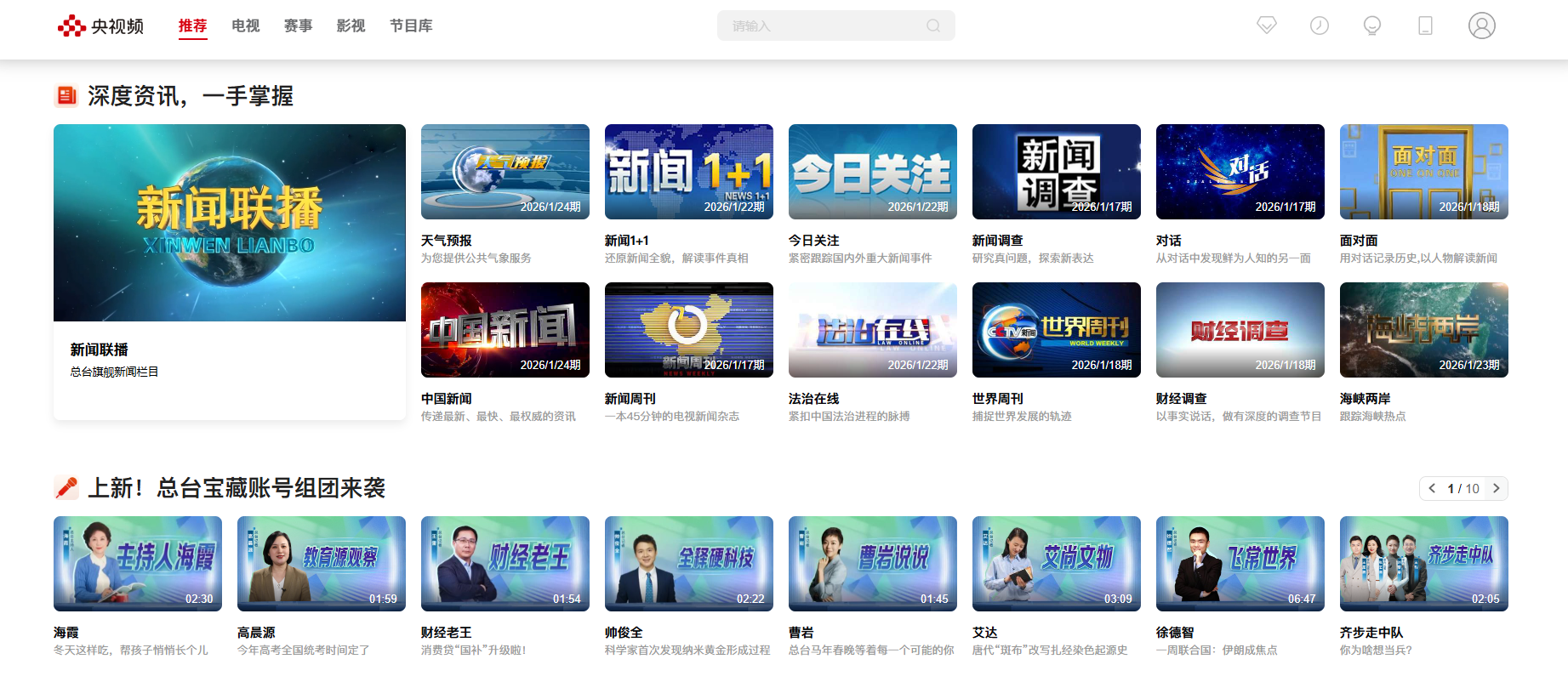Image resolution: width=1568 pixels, height=699 pixels.
Task: Open the 面对面 thumbnail
Action: (x=1424, y=172)
